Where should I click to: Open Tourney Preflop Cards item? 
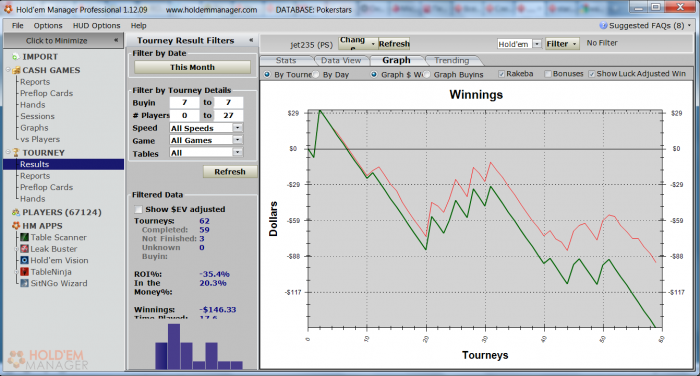(x=46, y=187)
